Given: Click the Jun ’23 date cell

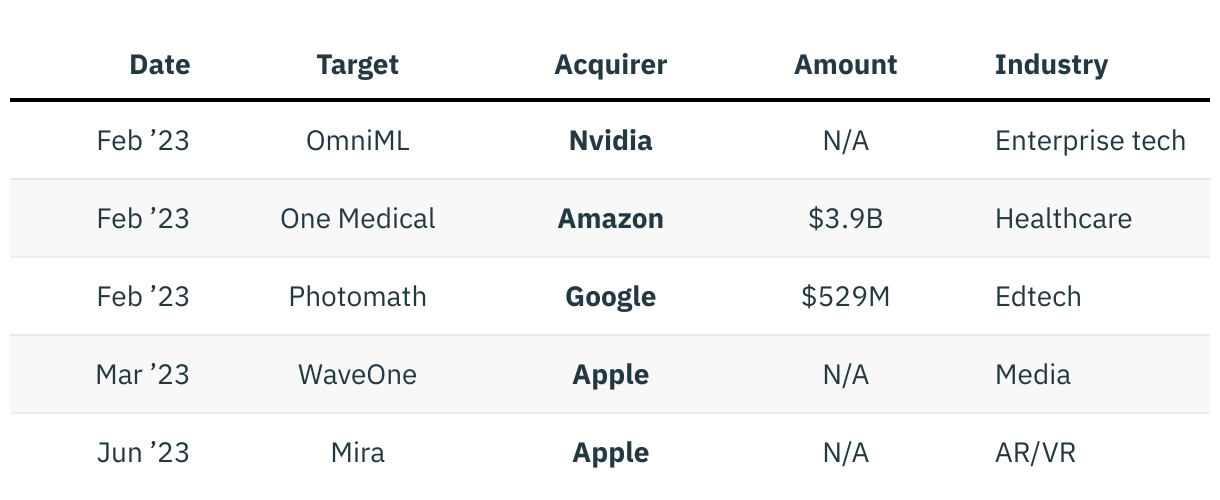Looking at the screenshot, I should pyautogui.click(x=142, y=453).
